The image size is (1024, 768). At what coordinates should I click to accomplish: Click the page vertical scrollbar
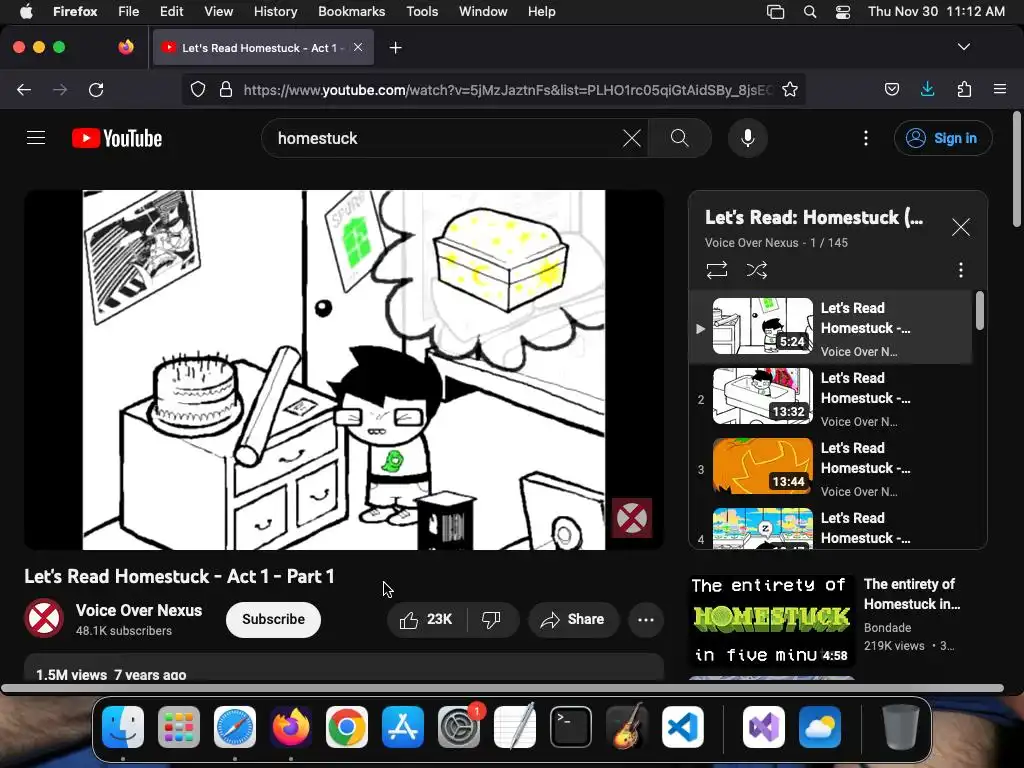tap(1017, 170)
